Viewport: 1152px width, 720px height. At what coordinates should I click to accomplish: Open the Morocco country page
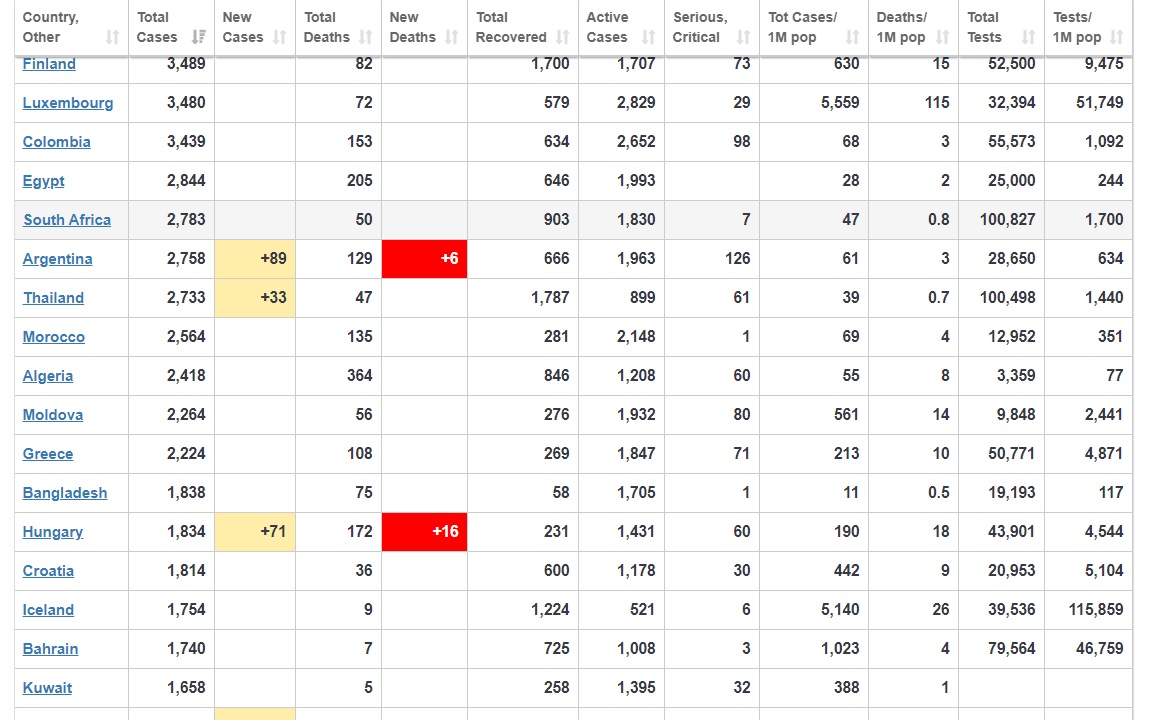point(54,336)
